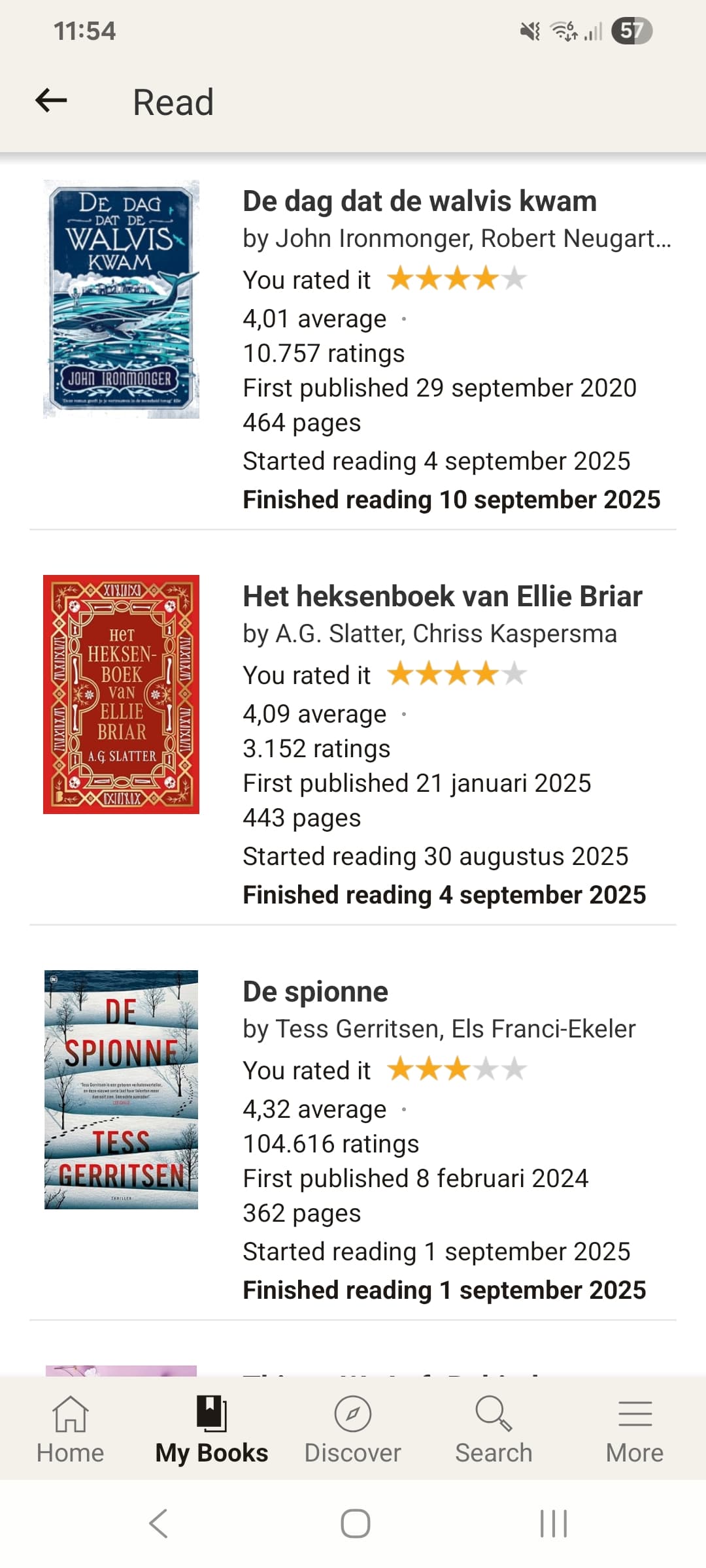Image resolution: width=706 pixels, height=1568 pixels.
Task: Open the Discover compass icon
Action: (352, 1414)
